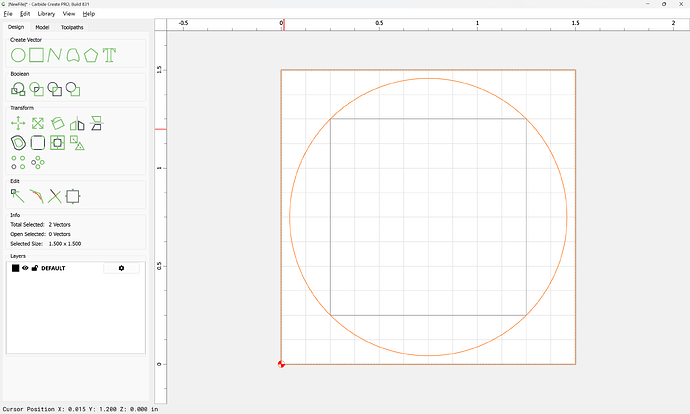Toggle the lock on DEFAULT layer
Viewport: 690px width, 414px height.
[35, 268]
